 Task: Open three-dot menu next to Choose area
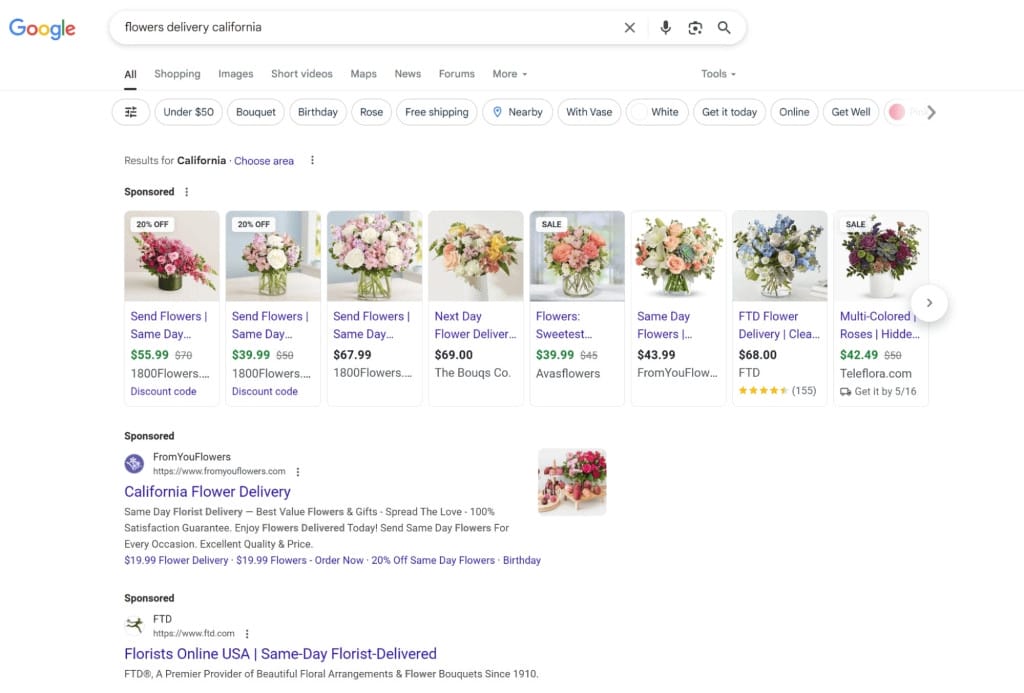click(x=312, y=160)
